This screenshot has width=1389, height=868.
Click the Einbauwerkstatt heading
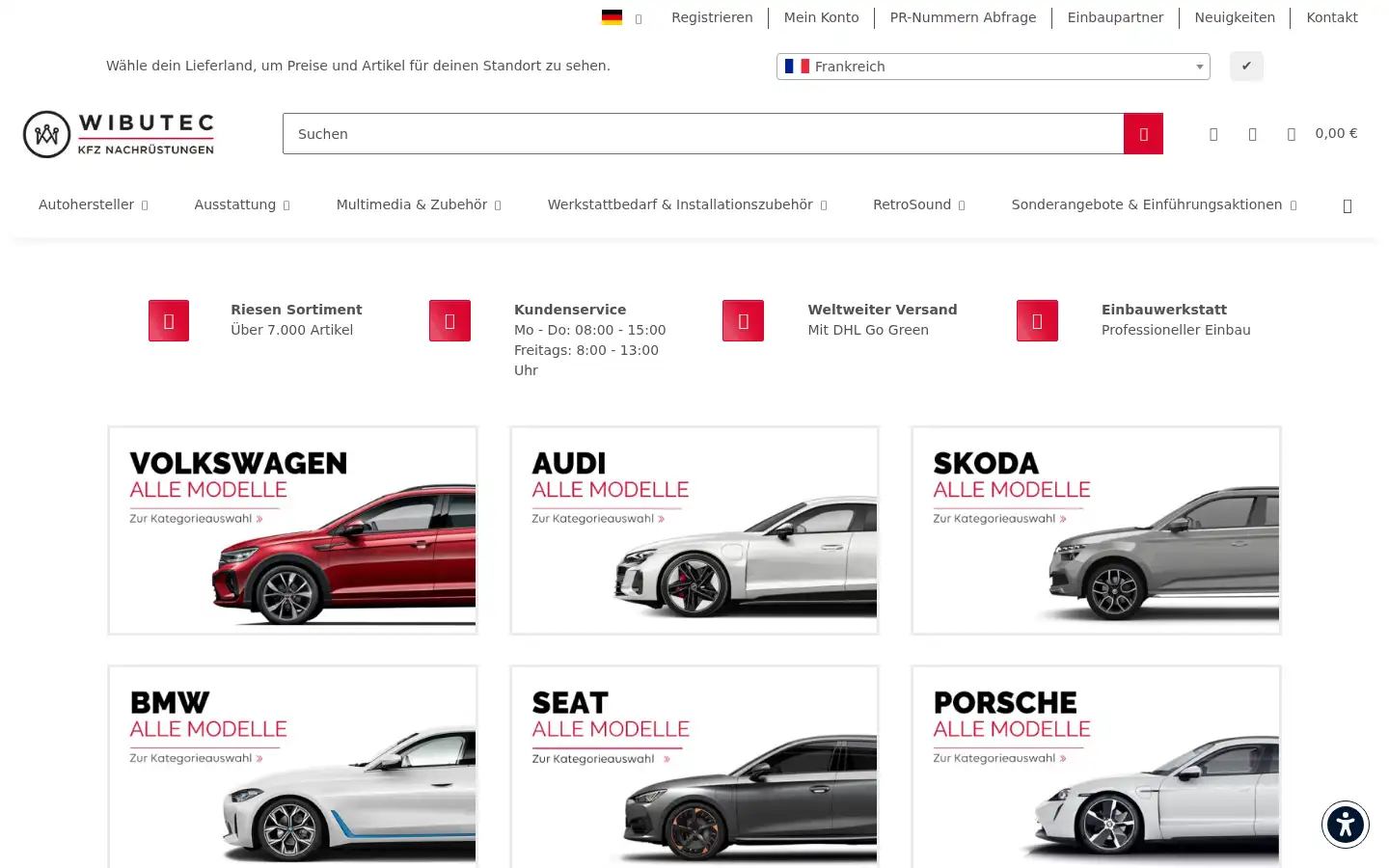tap(1164, 310)
